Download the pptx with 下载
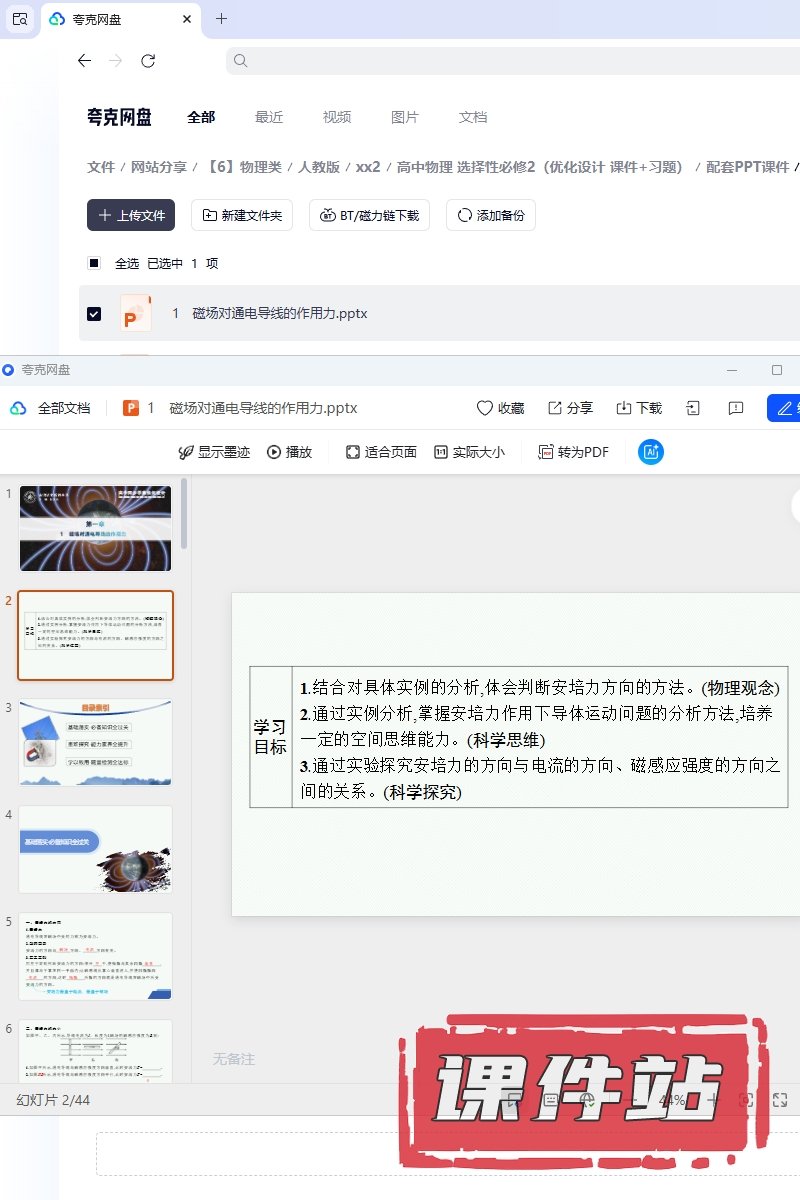The height and width of the screenshot is (1200, 800). coord(638,408)
